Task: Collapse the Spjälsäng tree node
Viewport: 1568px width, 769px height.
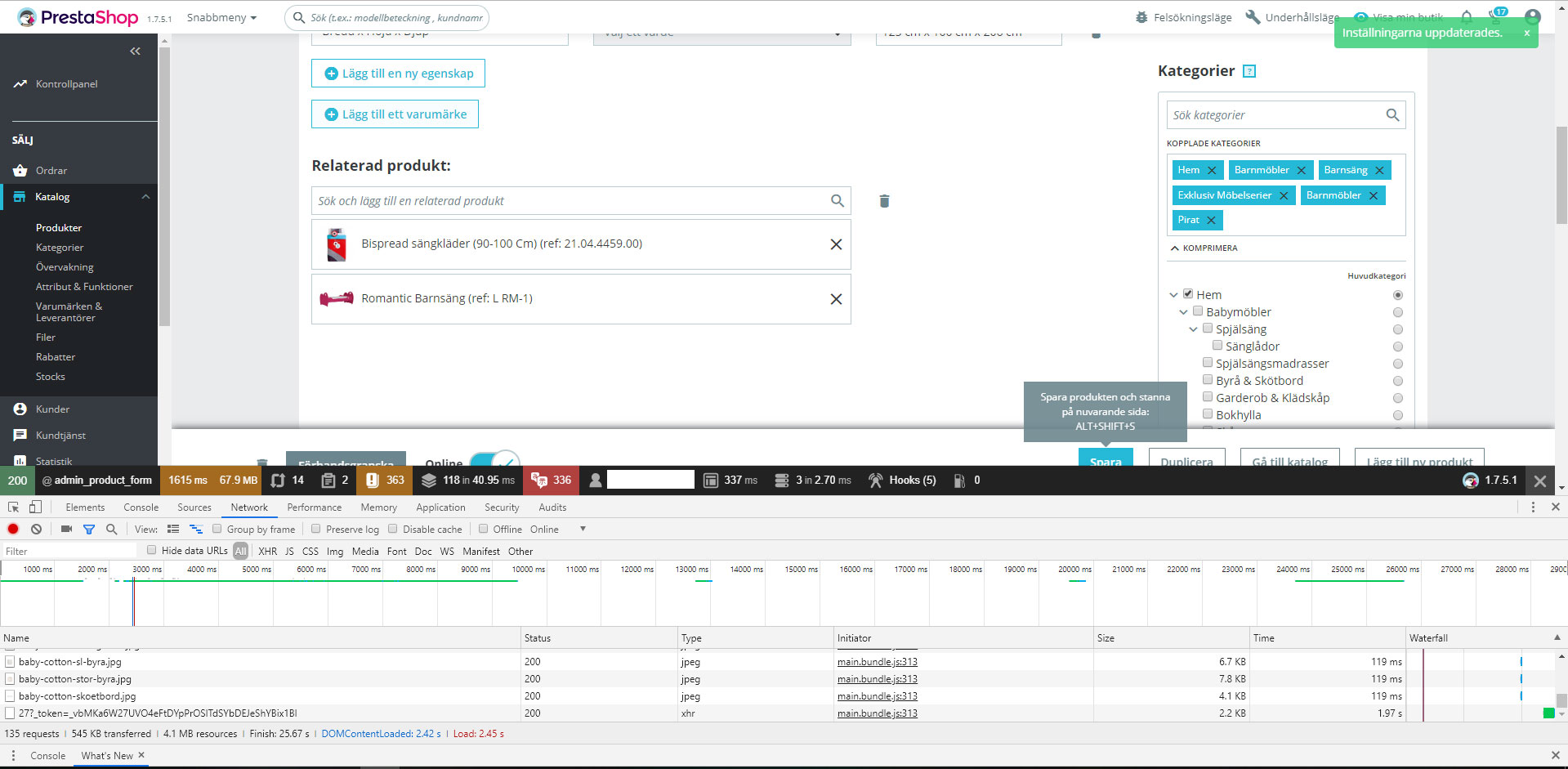Action: [x=1193, y=329]
